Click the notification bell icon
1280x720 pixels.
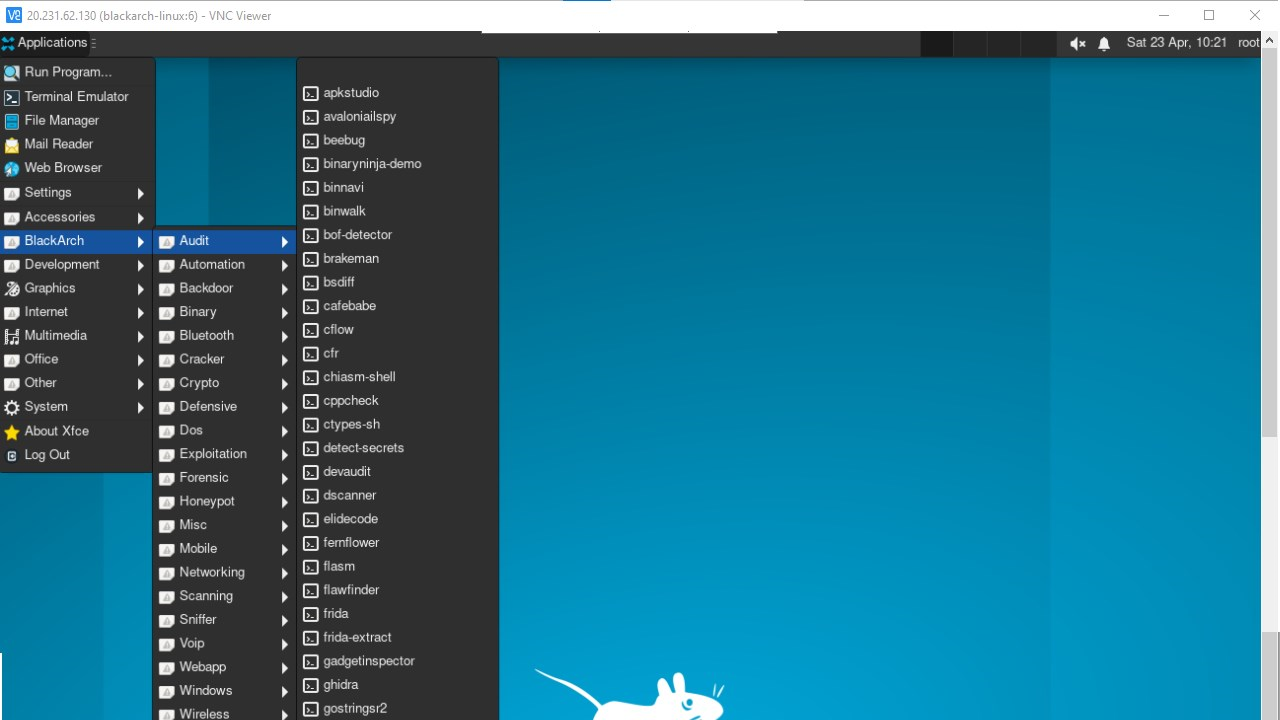pos(1104,43)
